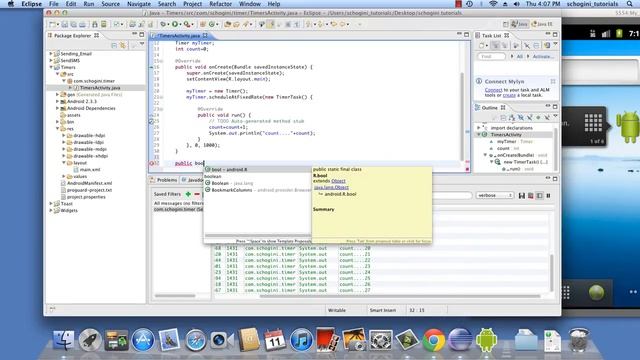
Task: Expand the Sending_Email project
Action: click(x=51, y=53)
